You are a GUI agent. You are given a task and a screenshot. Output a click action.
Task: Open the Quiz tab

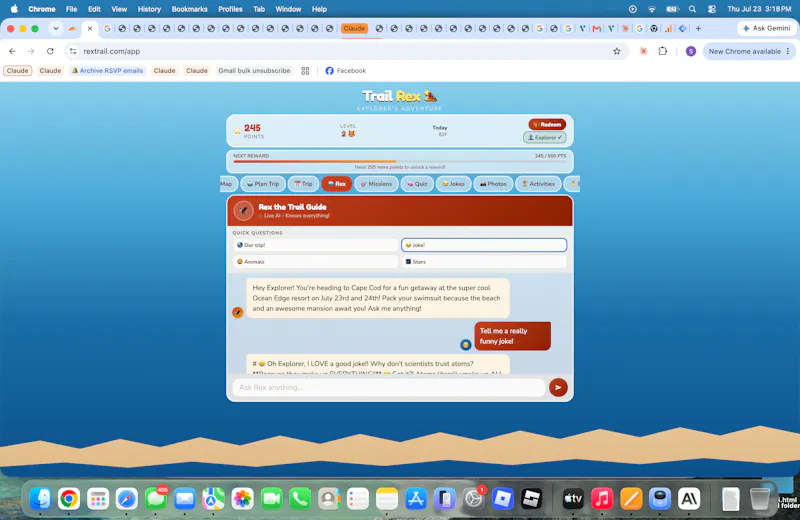coord(417,184)
